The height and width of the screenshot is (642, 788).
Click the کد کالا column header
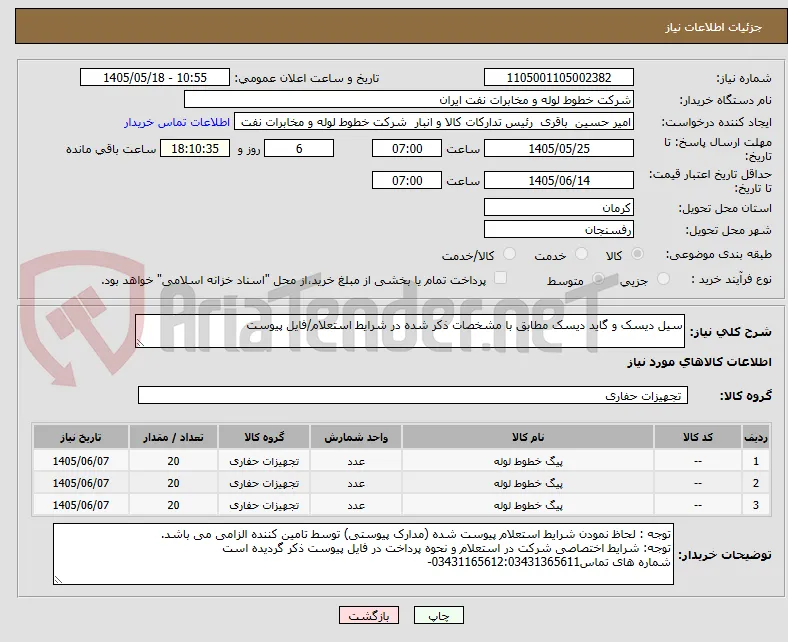click(x=698, y=437)
